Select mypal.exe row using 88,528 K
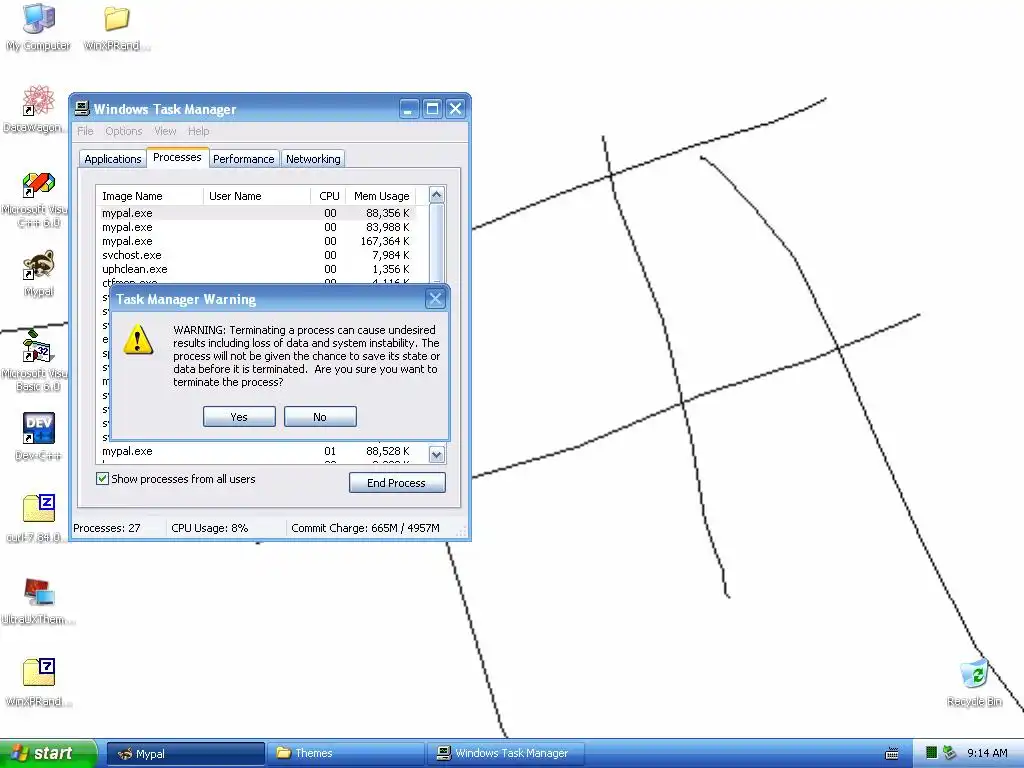The image size is (1024, 768). pos(256,451)
